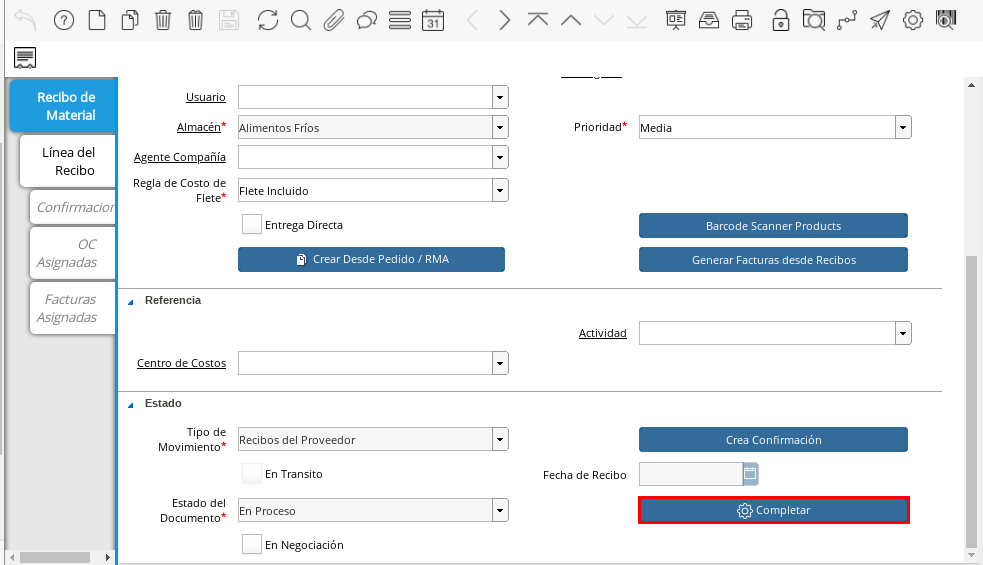
Task: Expand the Prioridad dropdown
Action: [903, 127]
